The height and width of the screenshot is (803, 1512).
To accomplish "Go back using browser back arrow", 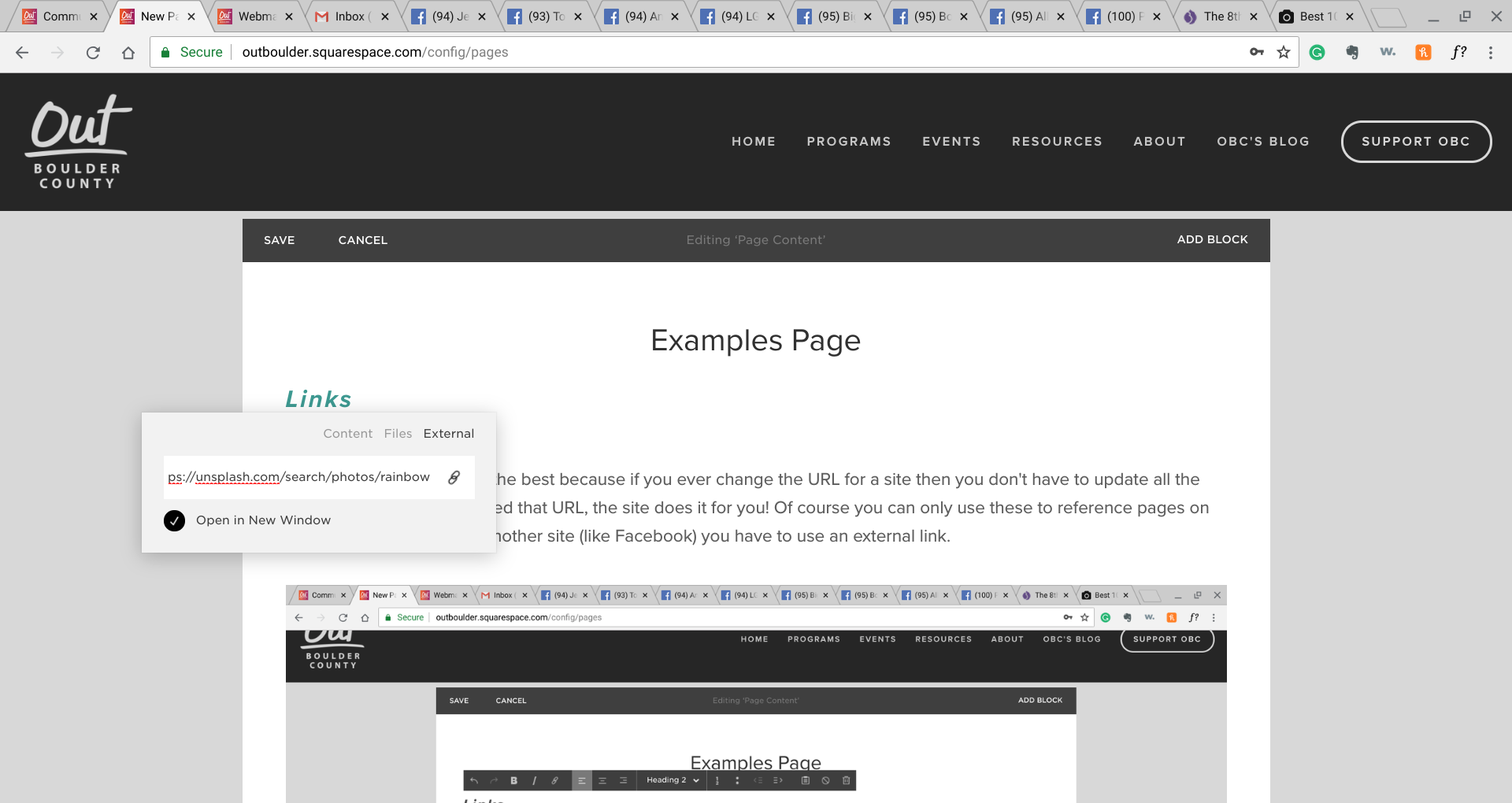I will [22, 53].
